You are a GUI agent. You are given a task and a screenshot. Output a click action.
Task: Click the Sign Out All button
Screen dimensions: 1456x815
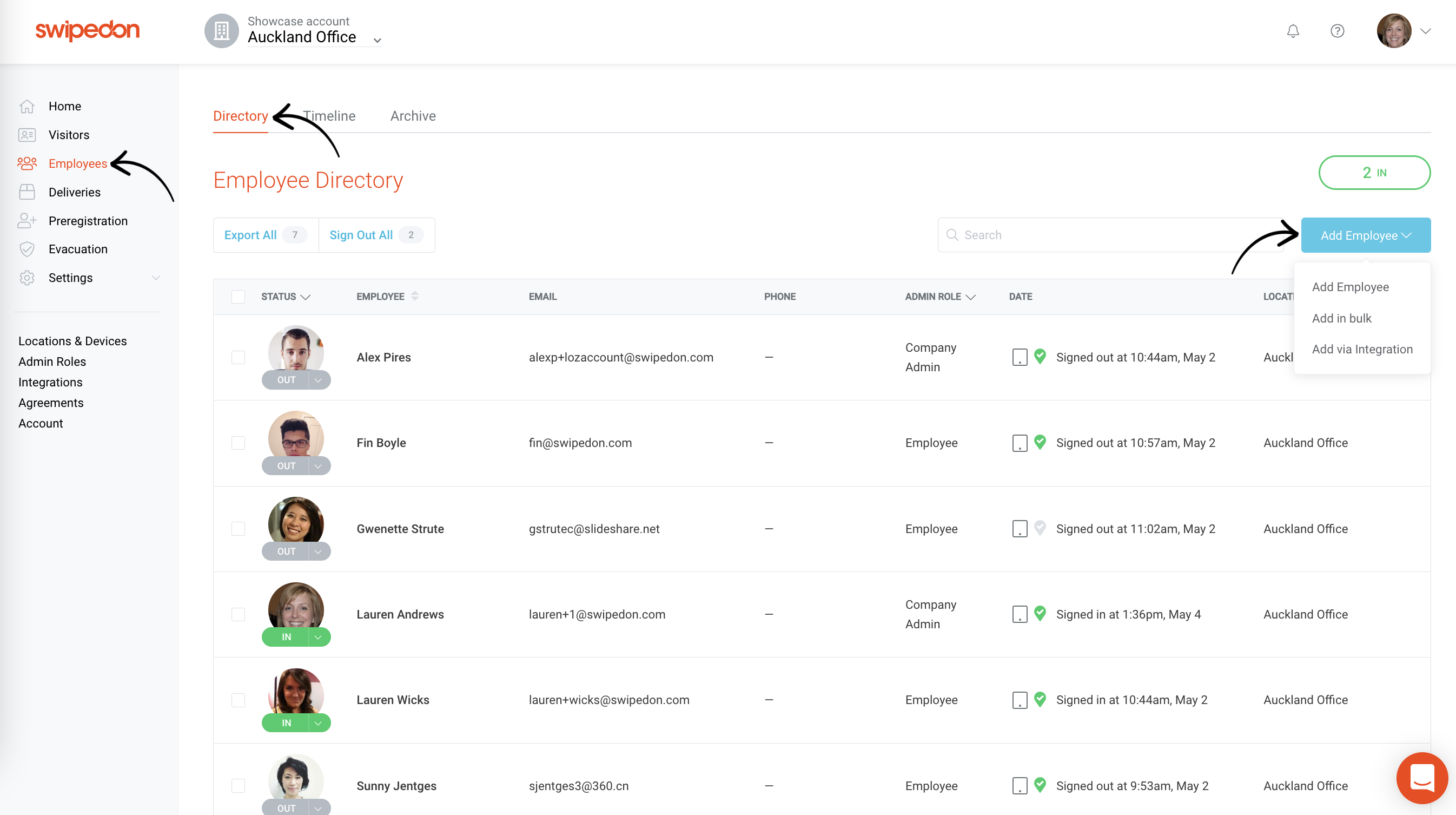click(x=376, y=235)
